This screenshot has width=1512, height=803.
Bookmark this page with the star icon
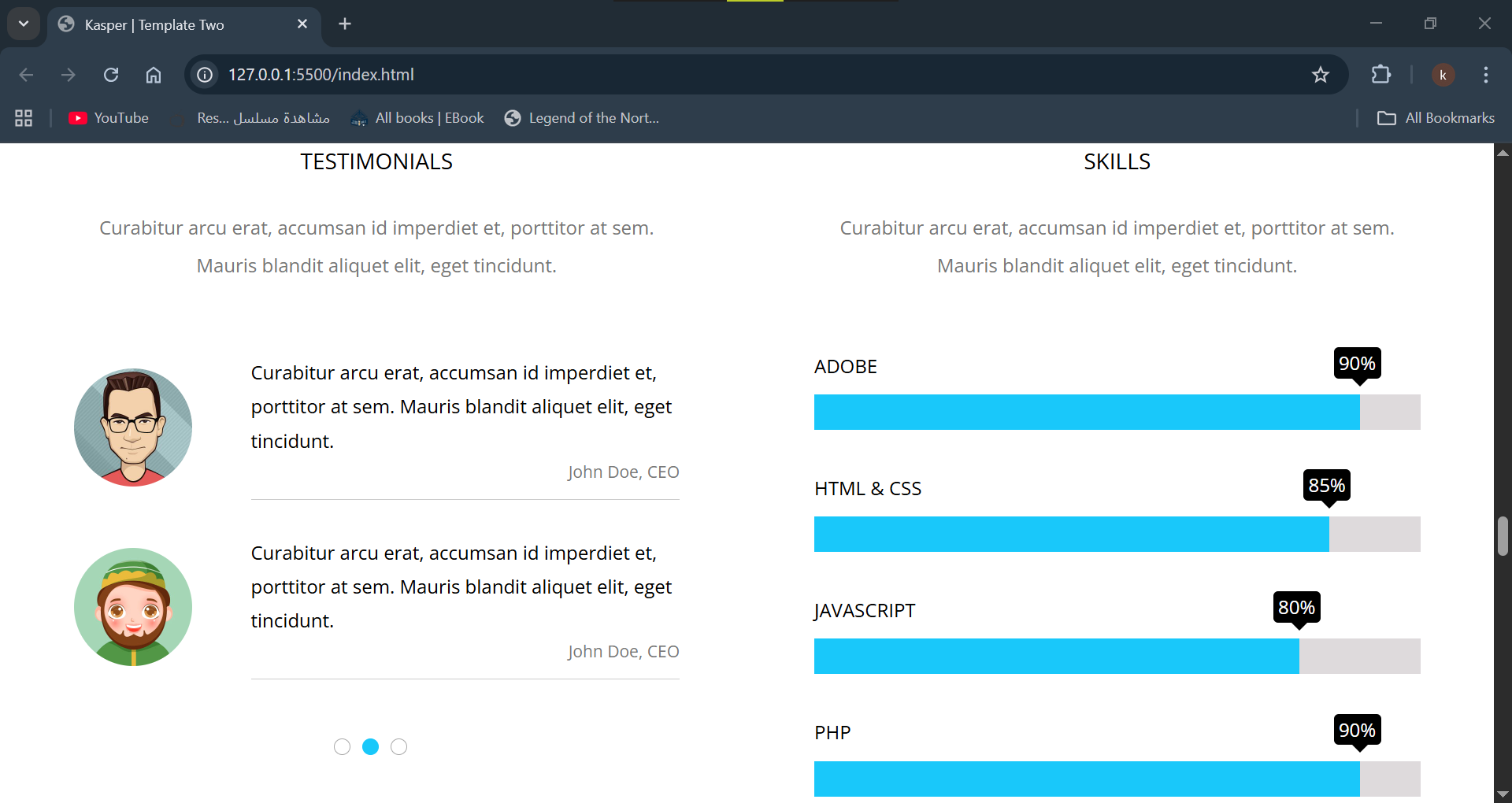click(x=1320, y=75)
